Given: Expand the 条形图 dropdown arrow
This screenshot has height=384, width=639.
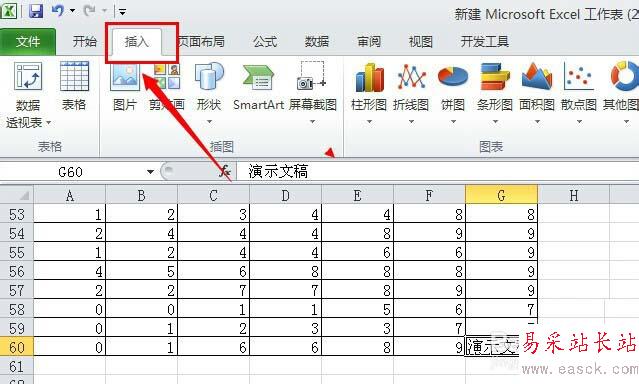Looking at the screenshot, I should (495, 121).
